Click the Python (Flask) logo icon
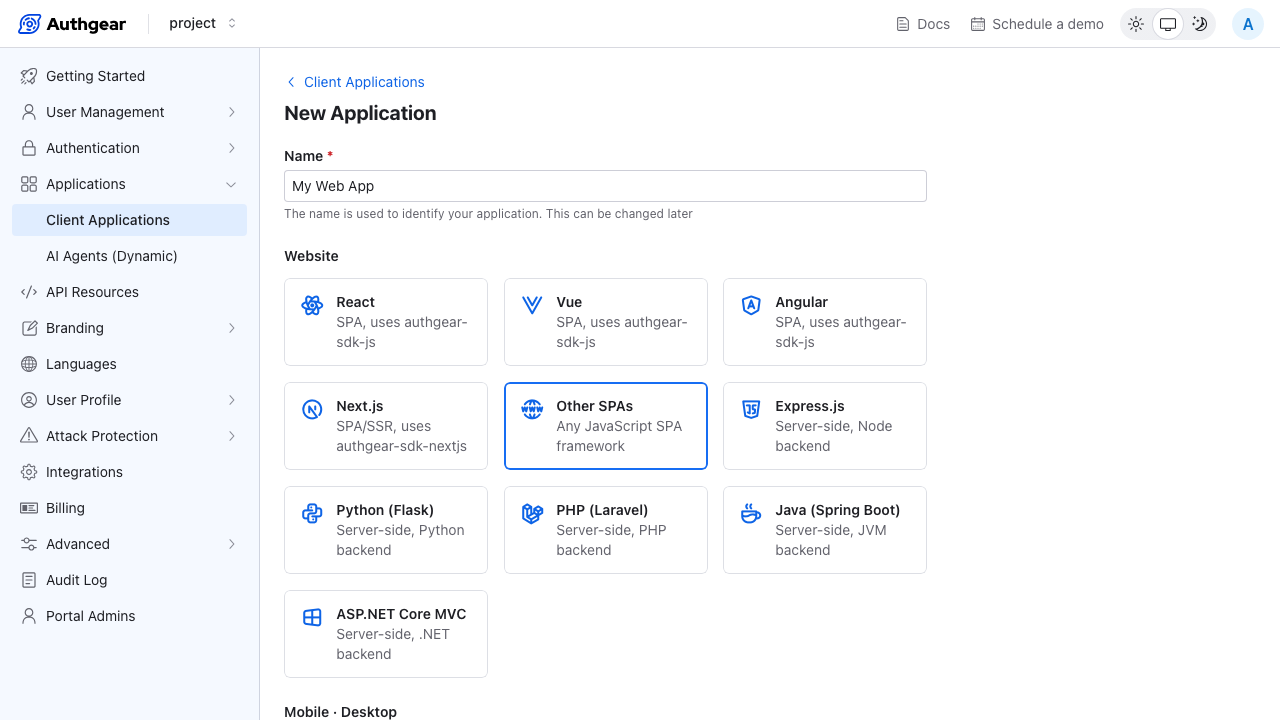1280x720 pixels. (x=312, y=513)
